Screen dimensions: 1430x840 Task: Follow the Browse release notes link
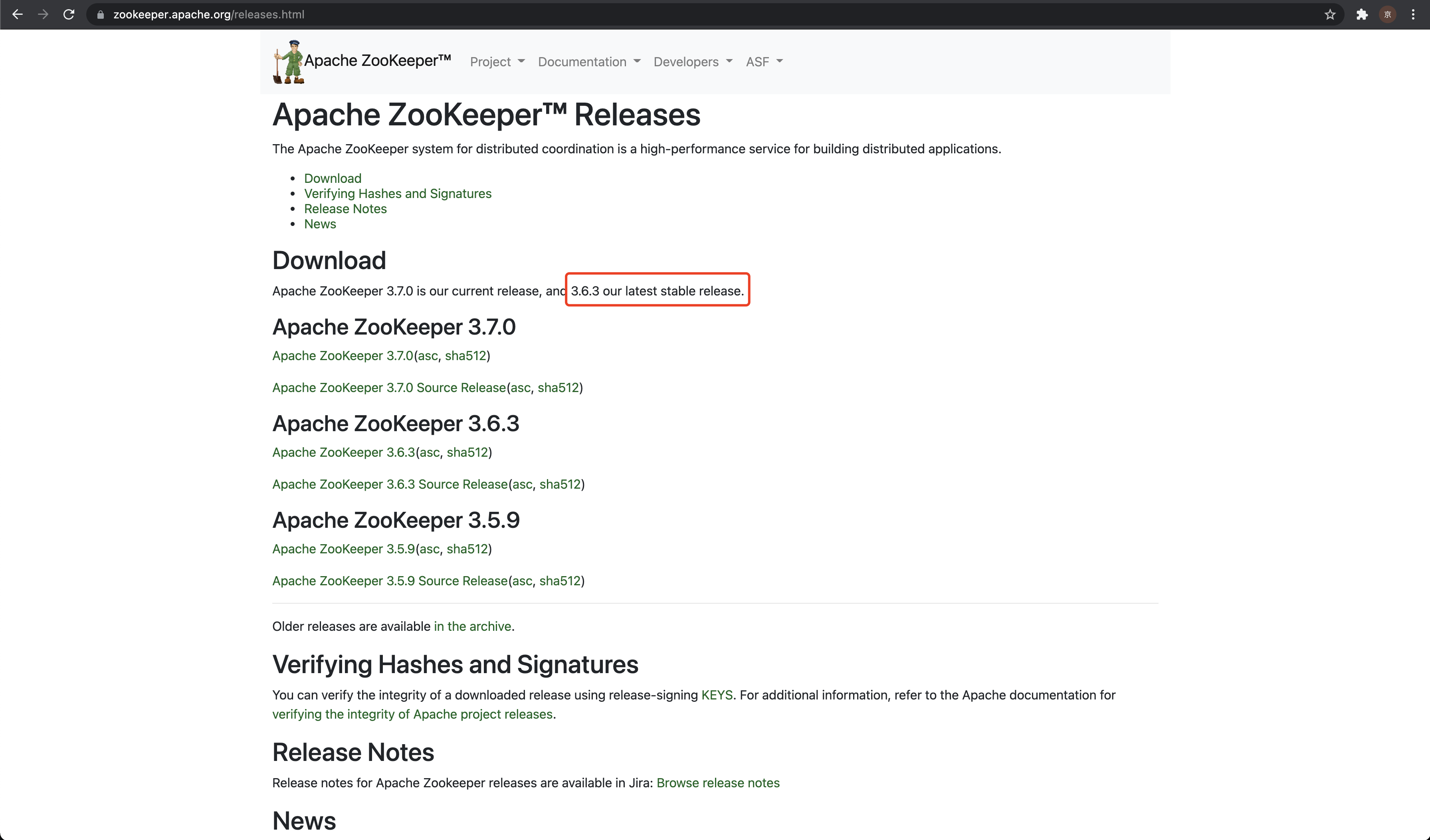718,783
